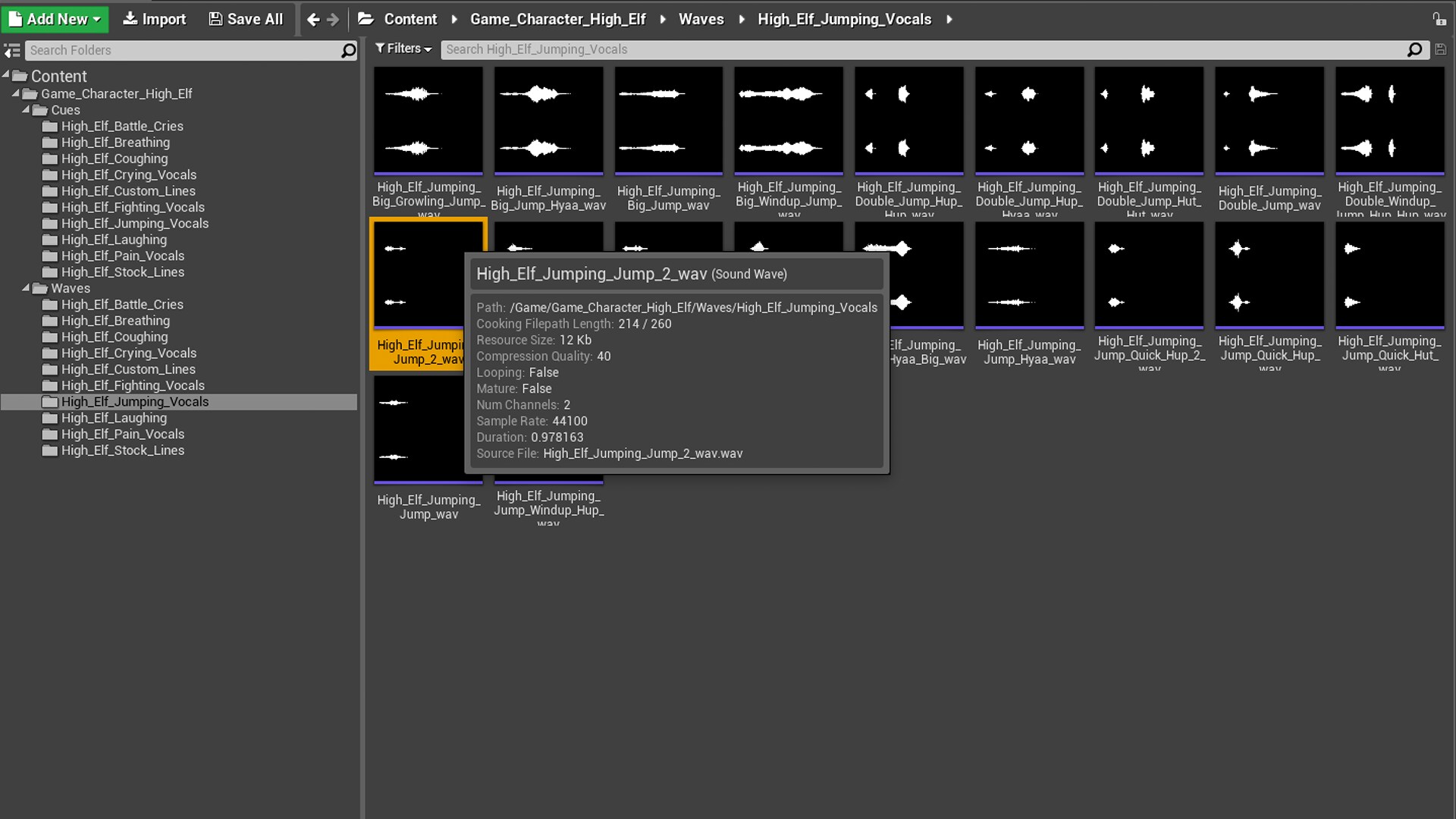Click the magnifier in the asset search box
Image resolution: width=1456 pixels, height=819 pixels.
(1414, 49)
